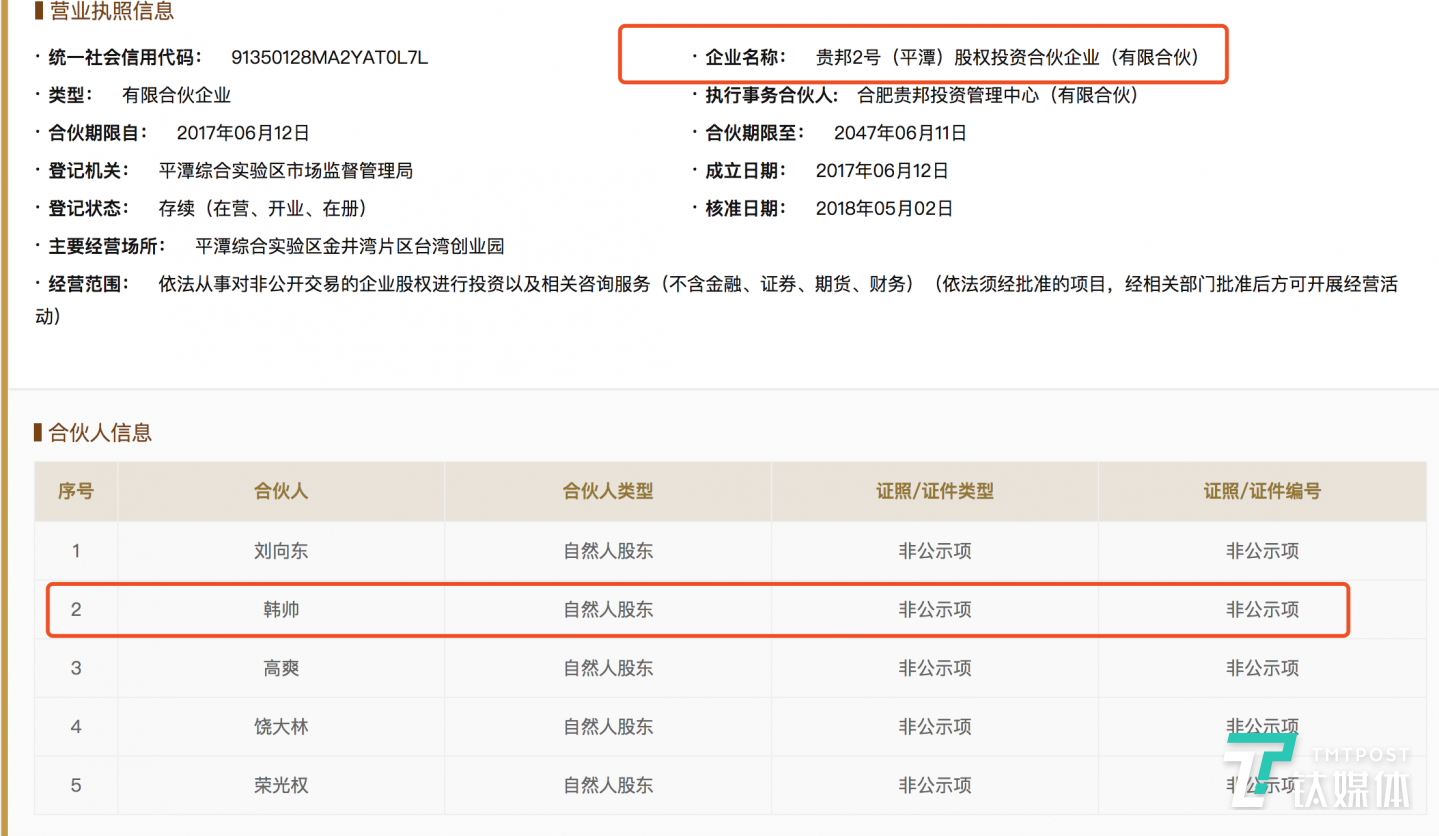Click the 营业执照信息 section heading
1439x836 pixels.
click(110, 12)
